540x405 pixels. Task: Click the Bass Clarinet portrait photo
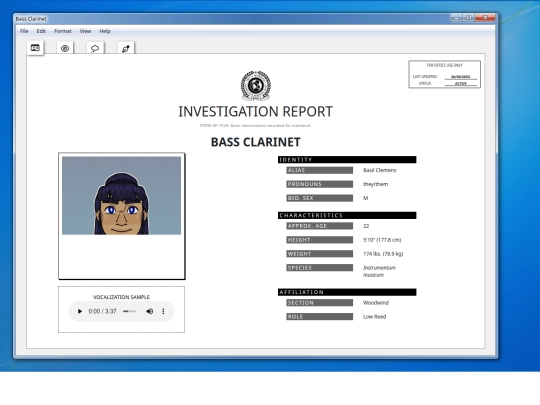click(121, 196)
